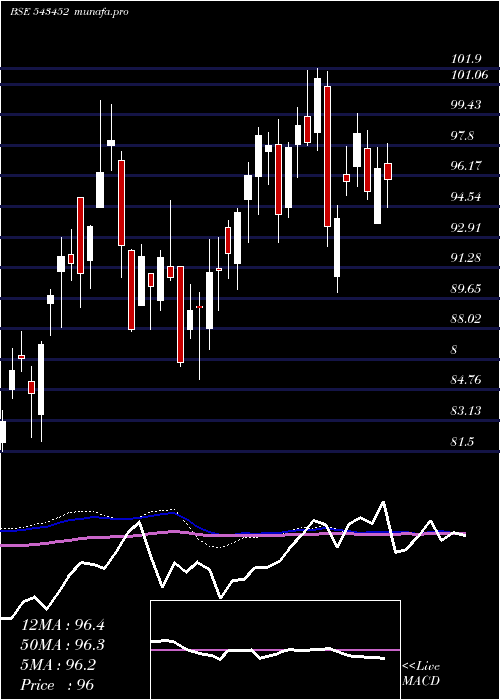
Task: Open the Live MACD inset chart
Action: pos(275,650)
